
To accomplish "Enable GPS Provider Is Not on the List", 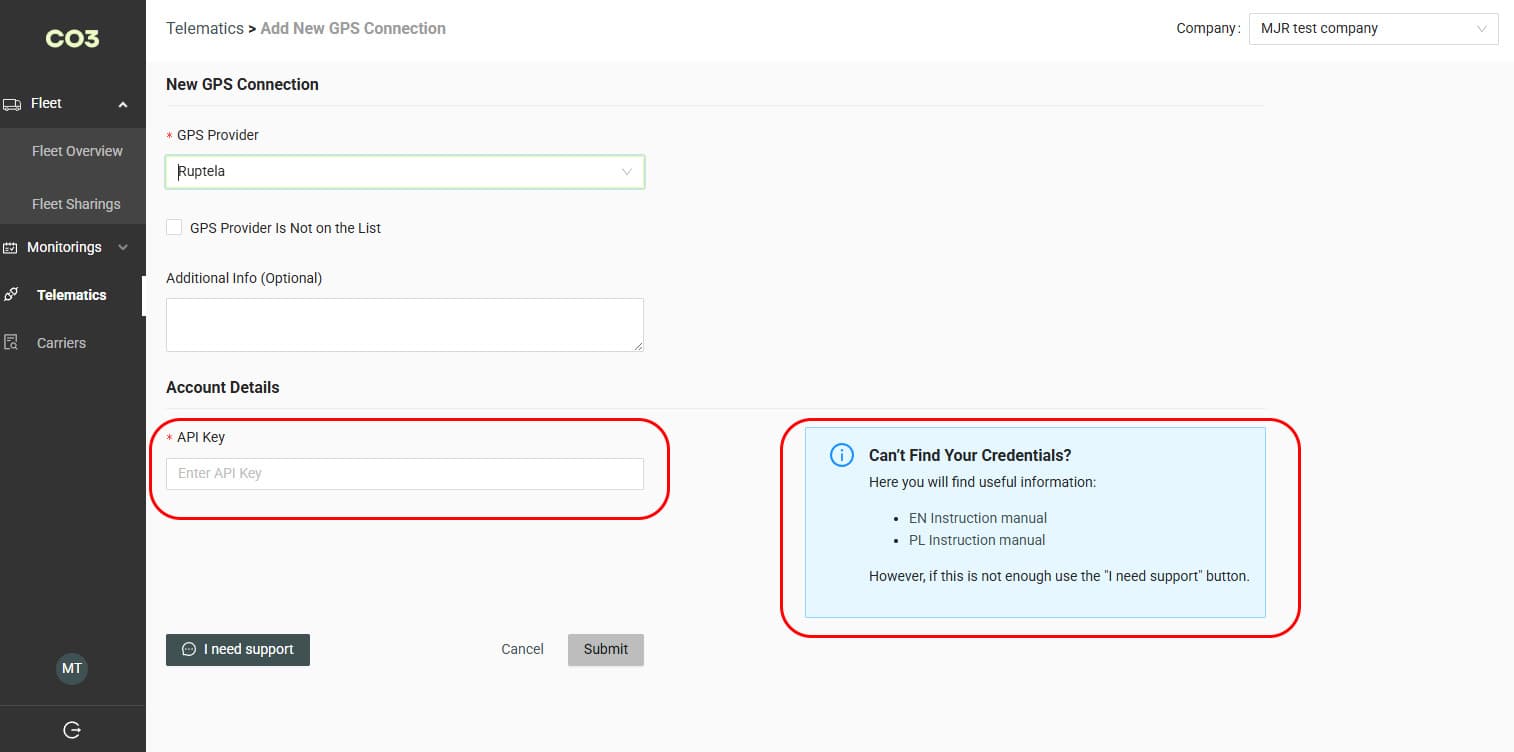I will click(174, 227).
